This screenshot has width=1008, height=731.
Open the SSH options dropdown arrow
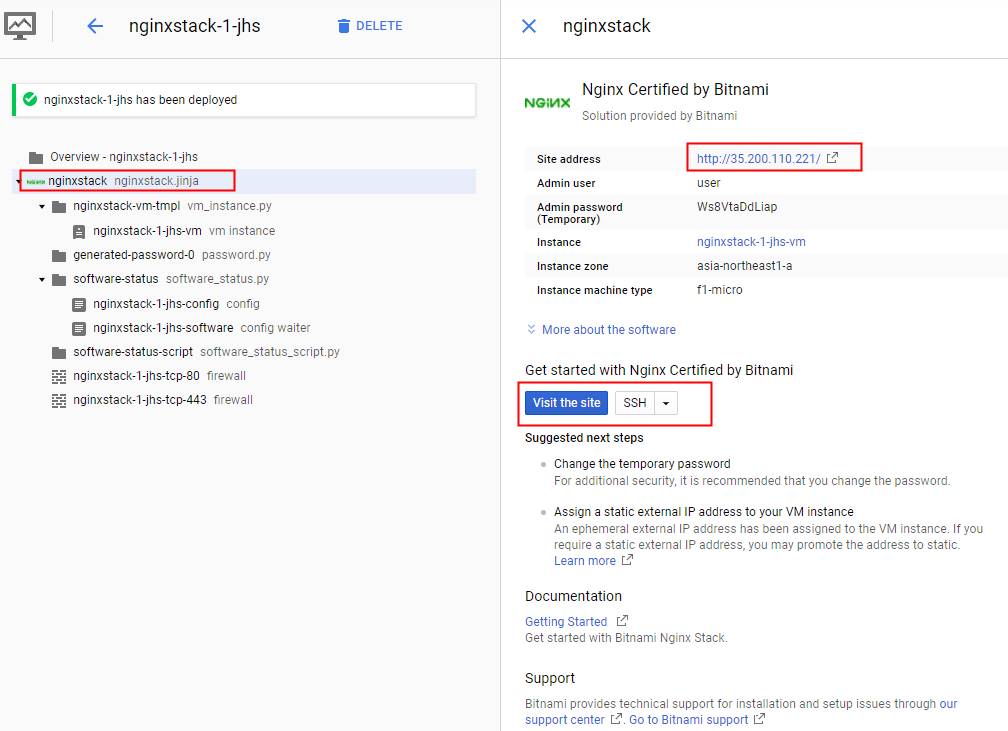(x=666, y=403)
